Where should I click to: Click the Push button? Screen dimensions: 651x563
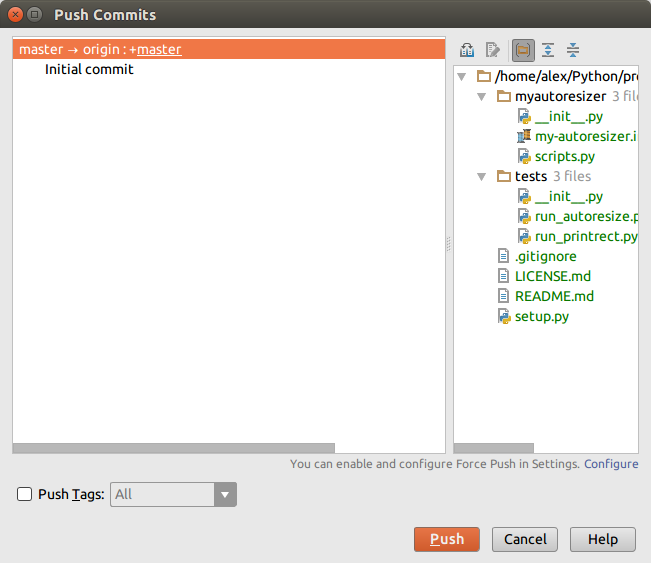pos(447,539)
